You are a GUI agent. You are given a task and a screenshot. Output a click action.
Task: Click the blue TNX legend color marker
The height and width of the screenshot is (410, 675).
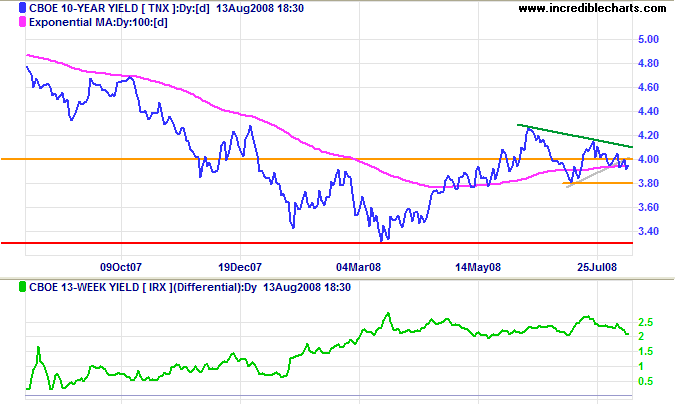pyautogui.click(x=22, y=8)
